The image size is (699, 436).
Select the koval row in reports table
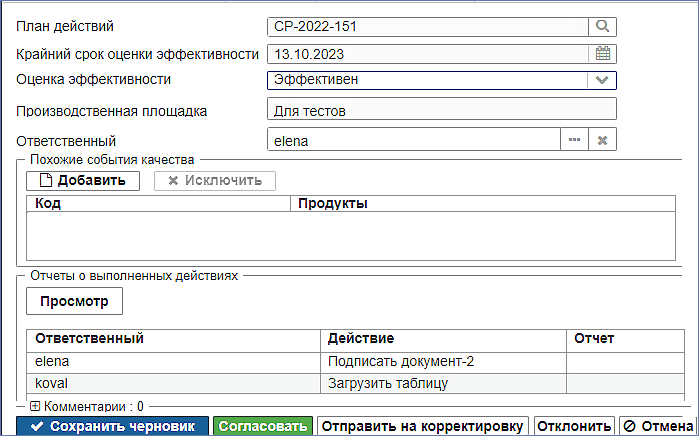pyautogui.click(x=355, y=383)
